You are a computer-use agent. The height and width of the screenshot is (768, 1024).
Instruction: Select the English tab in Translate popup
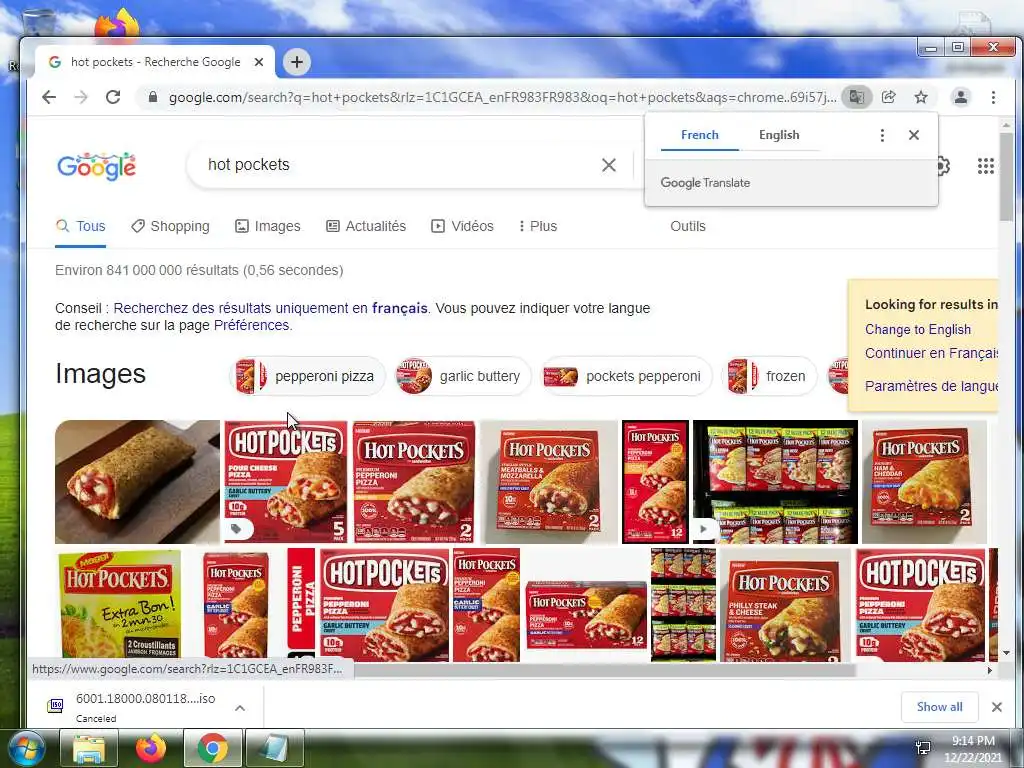(779, 135)
